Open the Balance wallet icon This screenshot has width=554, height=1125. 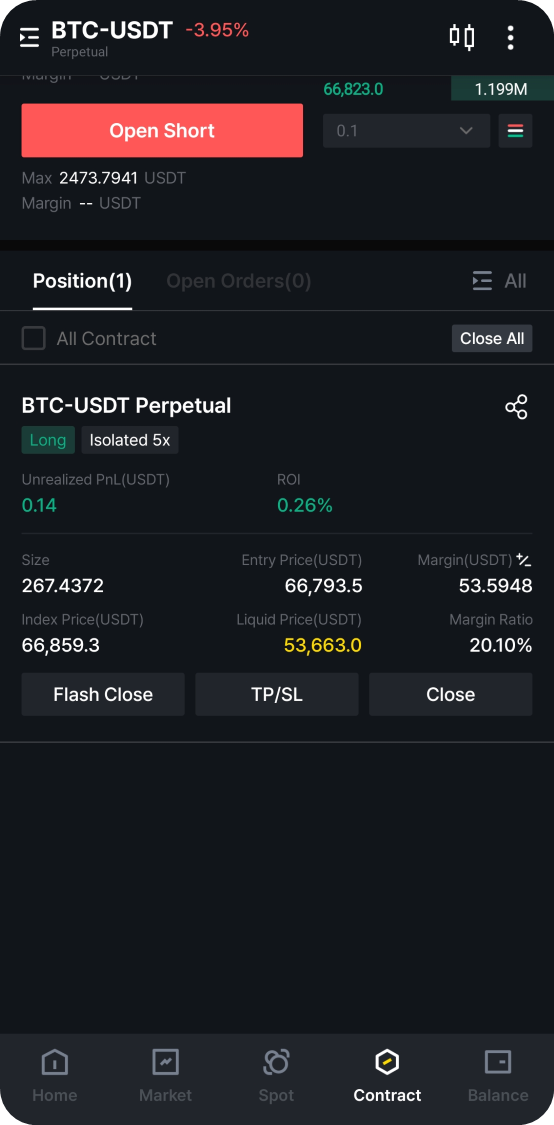[497, 1061]
